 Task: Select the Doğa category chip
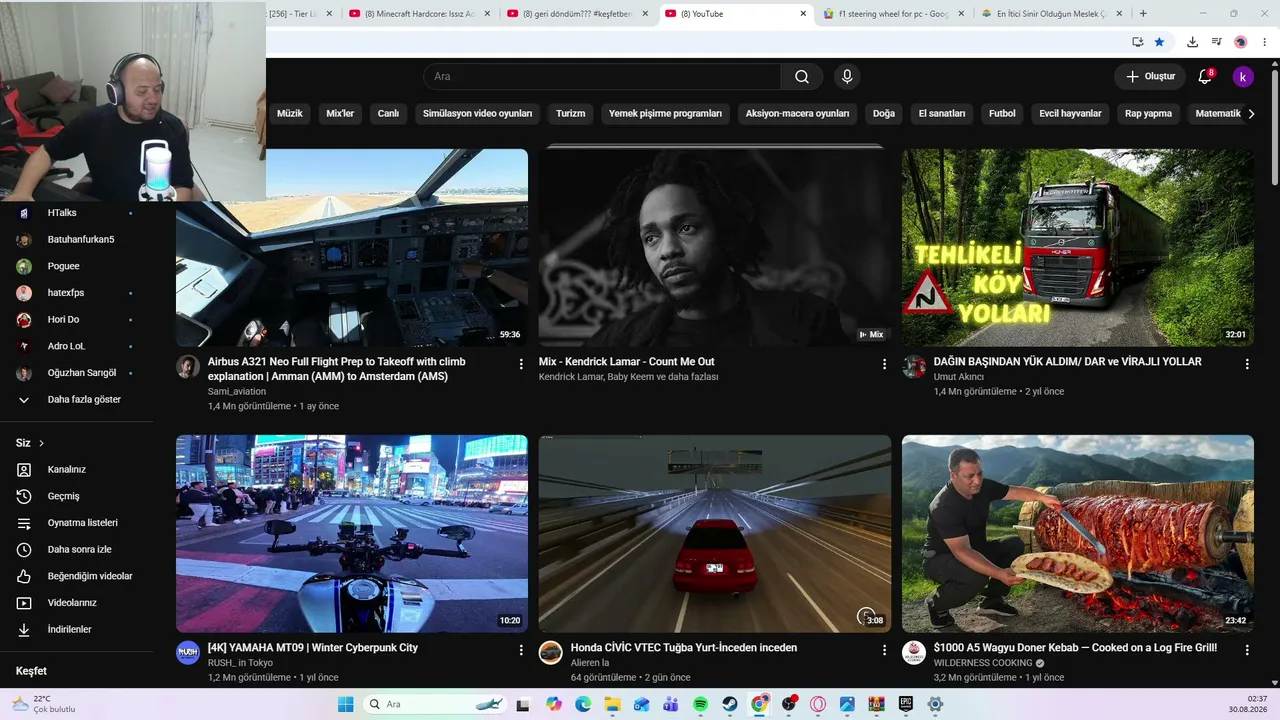[884, 114]
